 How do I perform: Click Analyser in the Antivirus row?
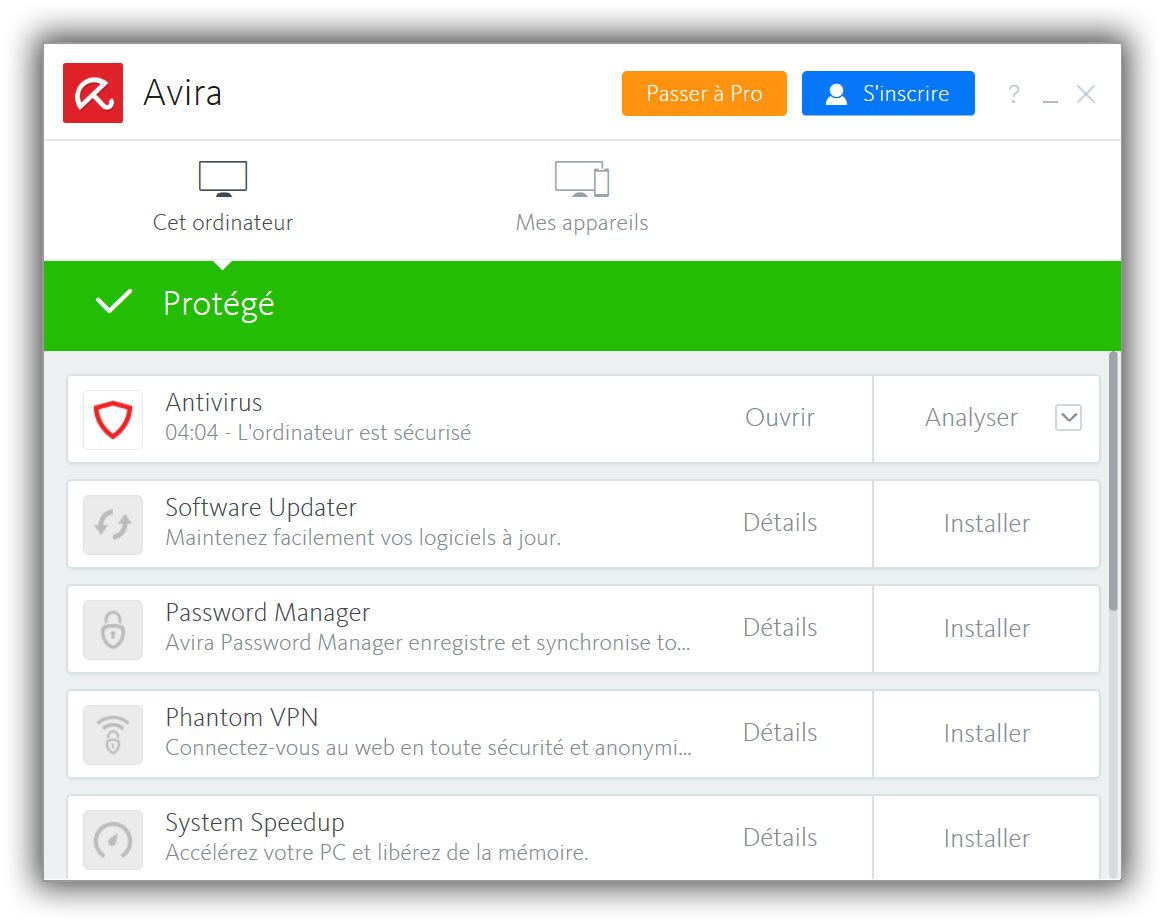(971, 418)
